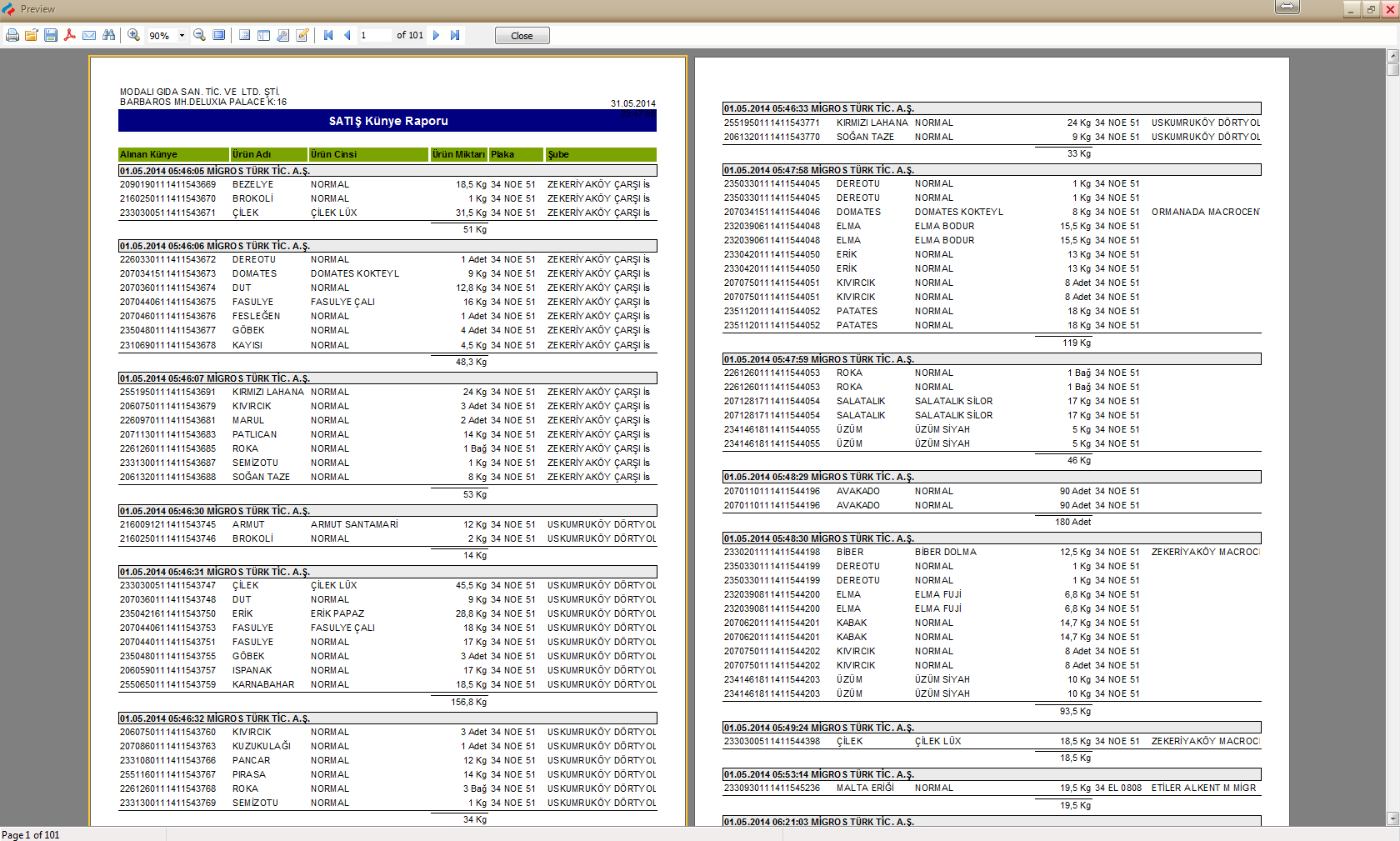Click the Print icon in the toolbar
The width and height of the screenshot is (1400, 841).
click(x=12, y=35)
